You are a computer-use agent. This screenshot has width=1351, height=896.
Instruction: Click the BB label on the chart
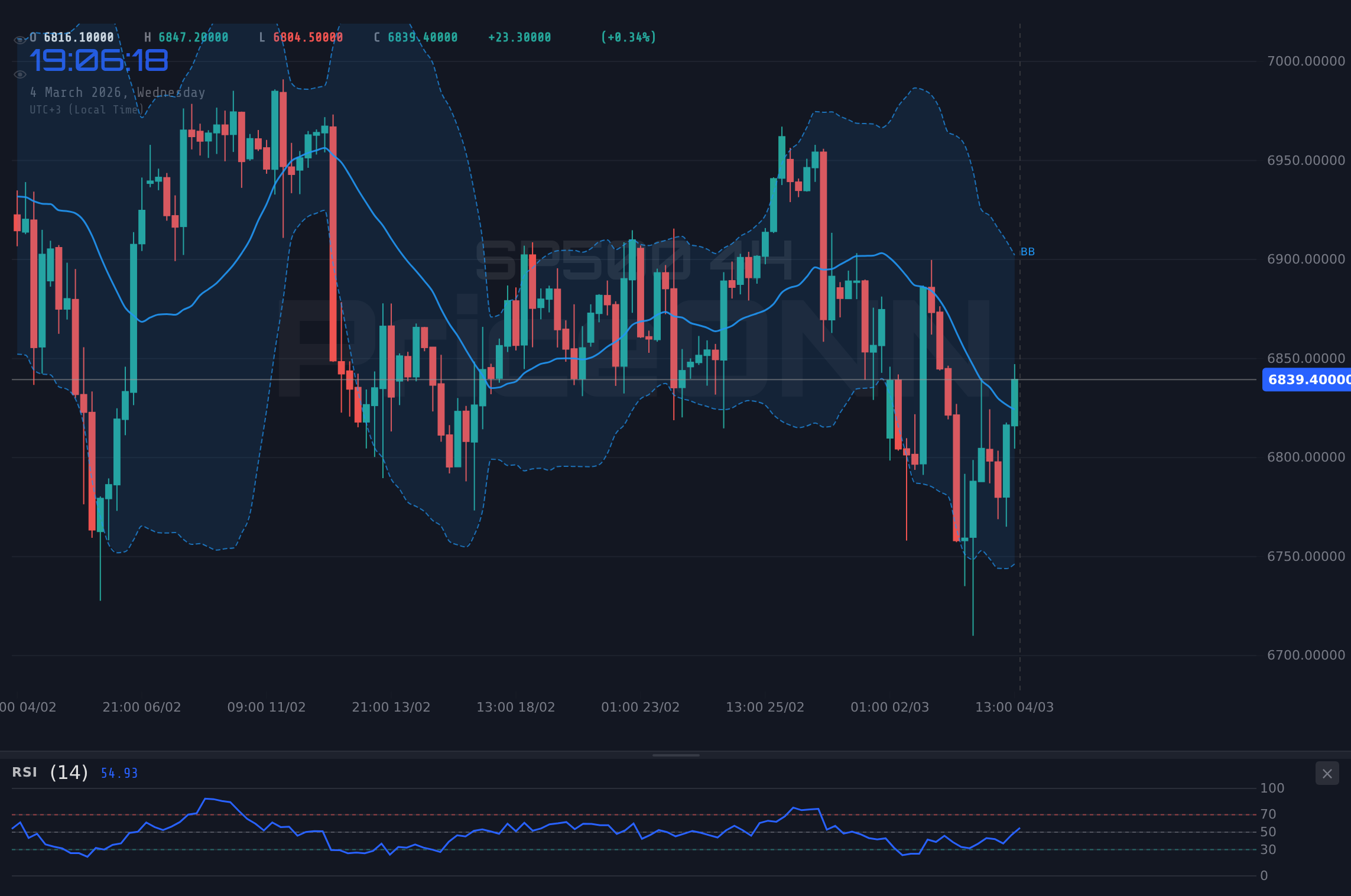coord(1028,251)
